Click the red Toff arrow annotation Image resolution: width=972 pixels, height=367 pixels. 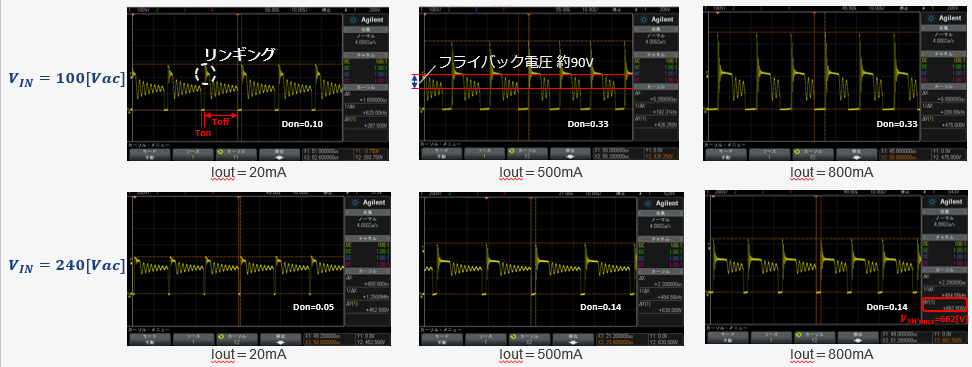221,117
